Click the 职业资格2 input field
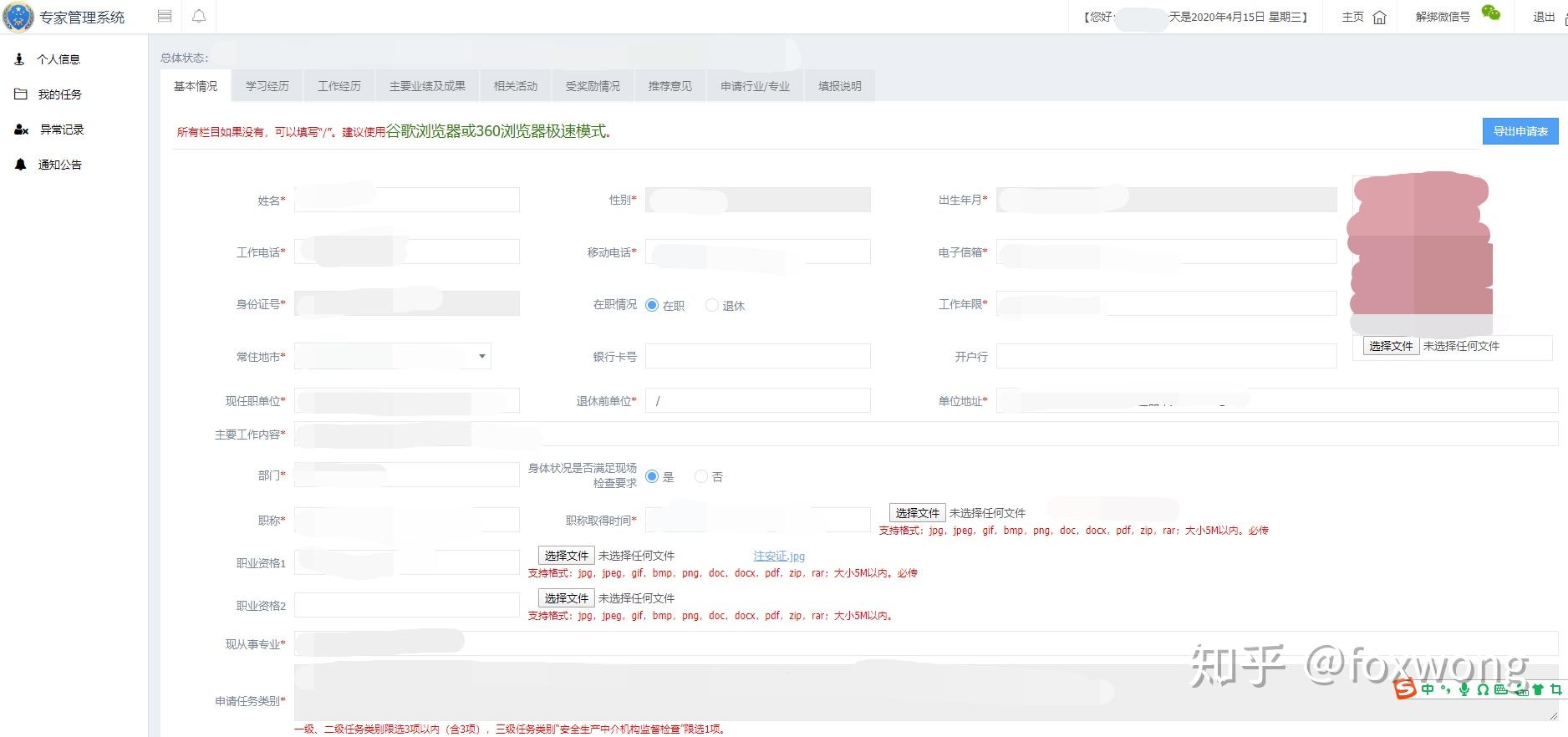 pyautogui.click(x=407, y=605)
